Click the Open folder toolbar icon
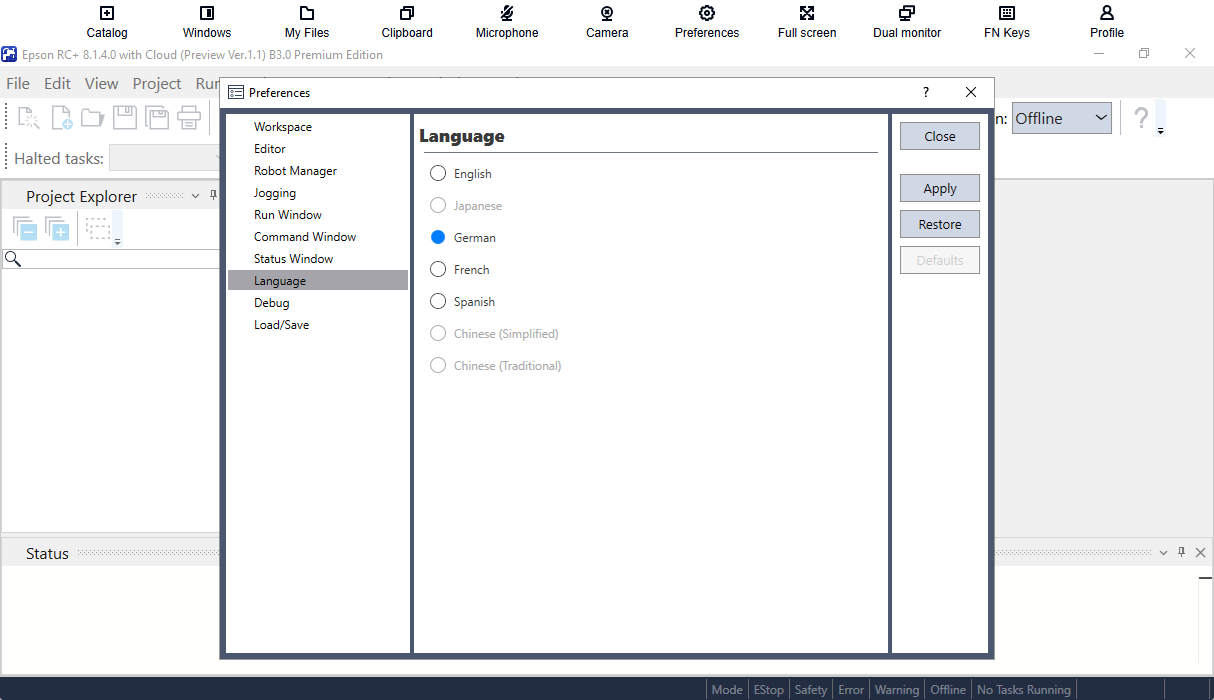 point(93,118)
